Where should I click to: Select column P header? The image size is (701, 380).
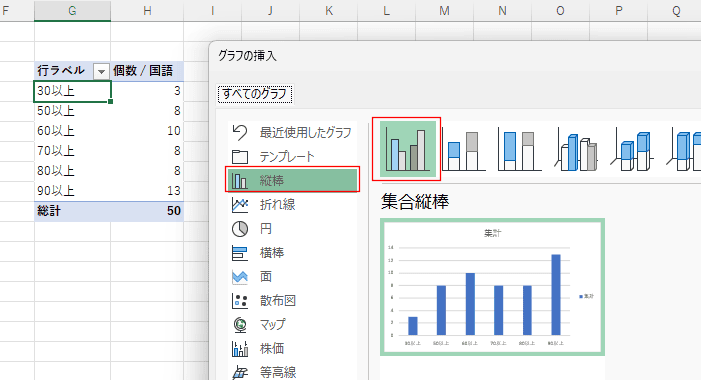click(x=619, y=11)
